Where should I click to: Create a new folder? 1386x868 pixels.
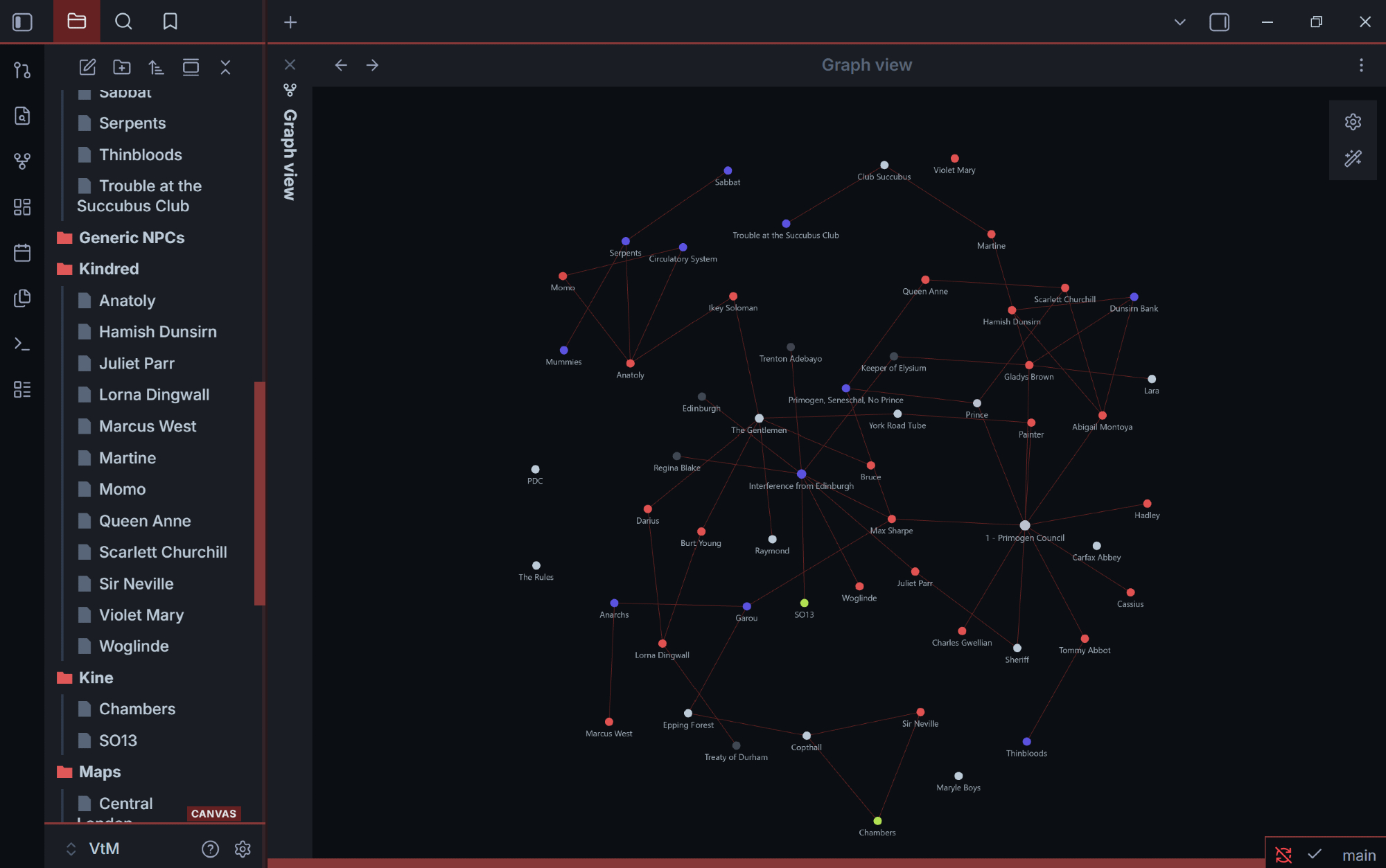coord(122,67)
